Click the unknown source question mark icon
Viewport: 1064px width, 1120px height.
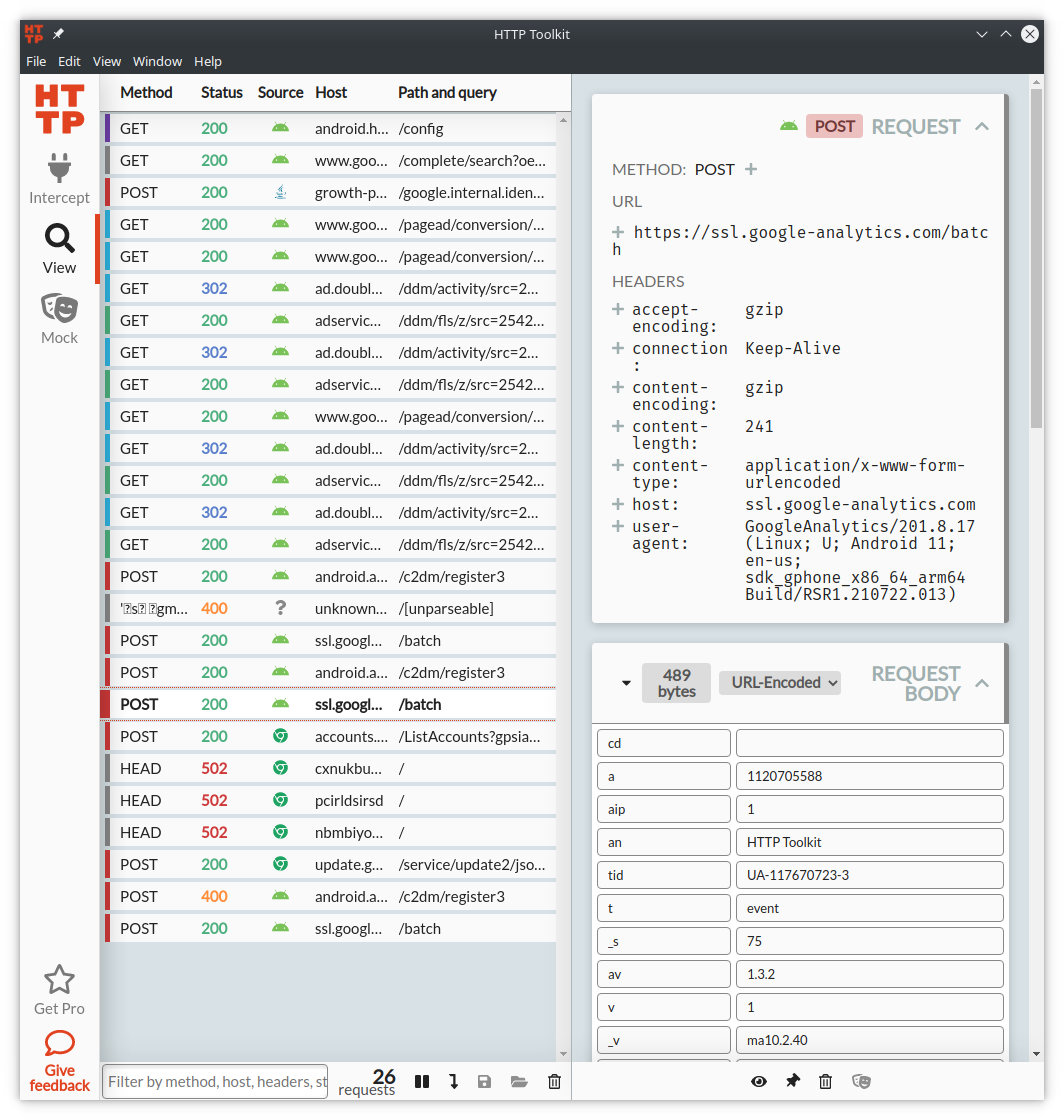281,608
